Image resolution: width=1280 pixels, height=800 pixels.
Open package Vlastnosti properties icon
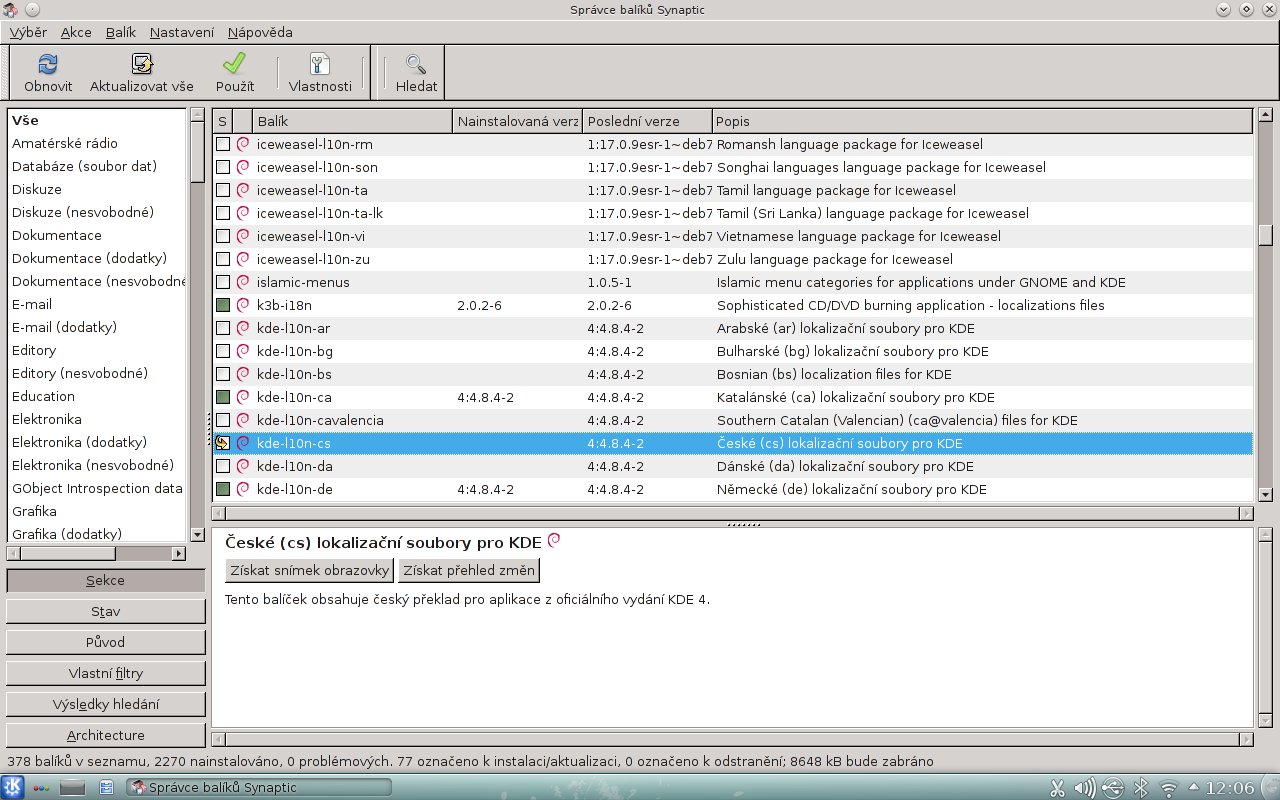320,64
